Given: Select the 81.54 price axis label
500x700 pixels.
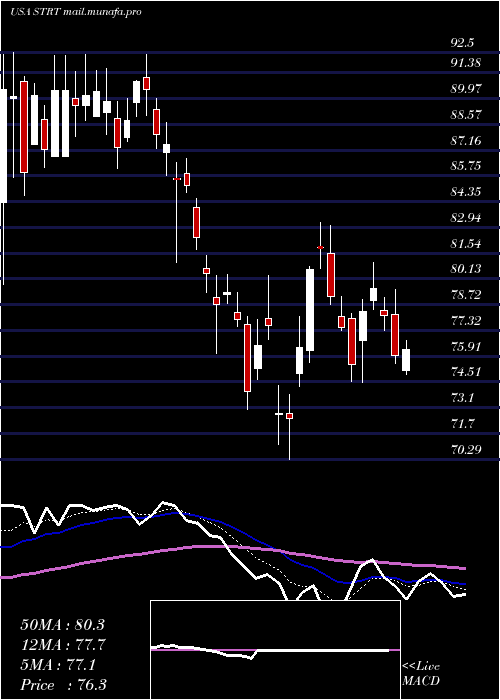Looking at the screenshot, I should pyautogui.click(x=465, y=244).
